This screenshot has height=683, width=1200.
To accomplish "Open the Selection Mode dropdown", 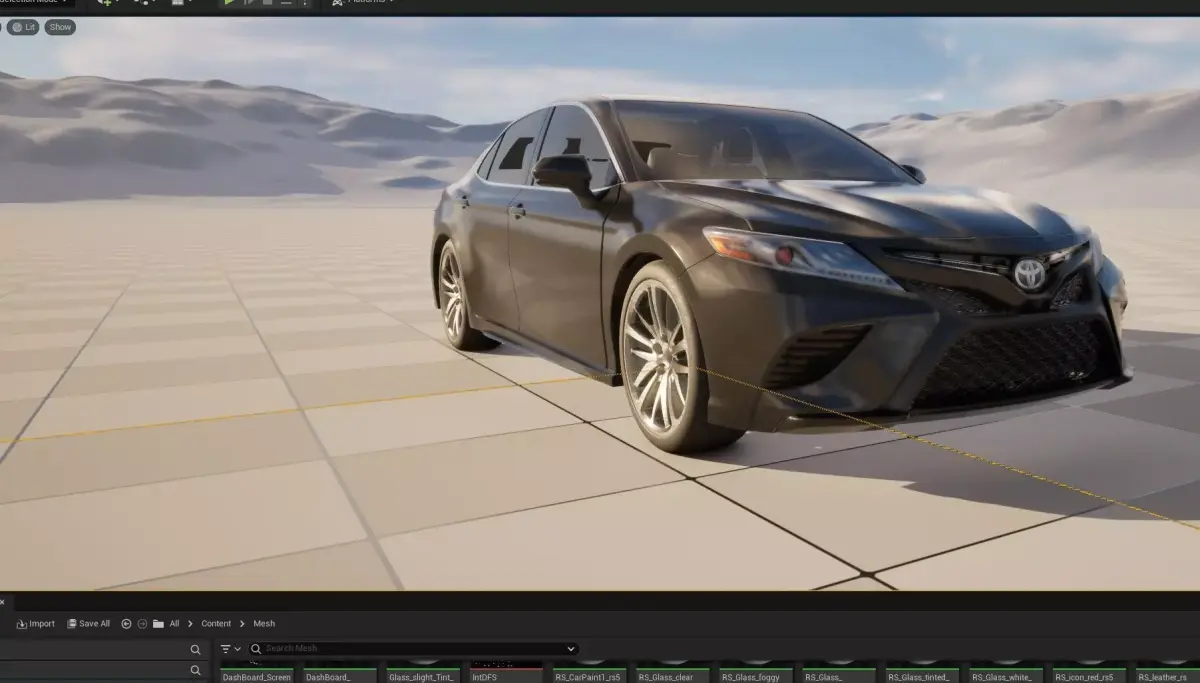I will click(x=36, y=3).
